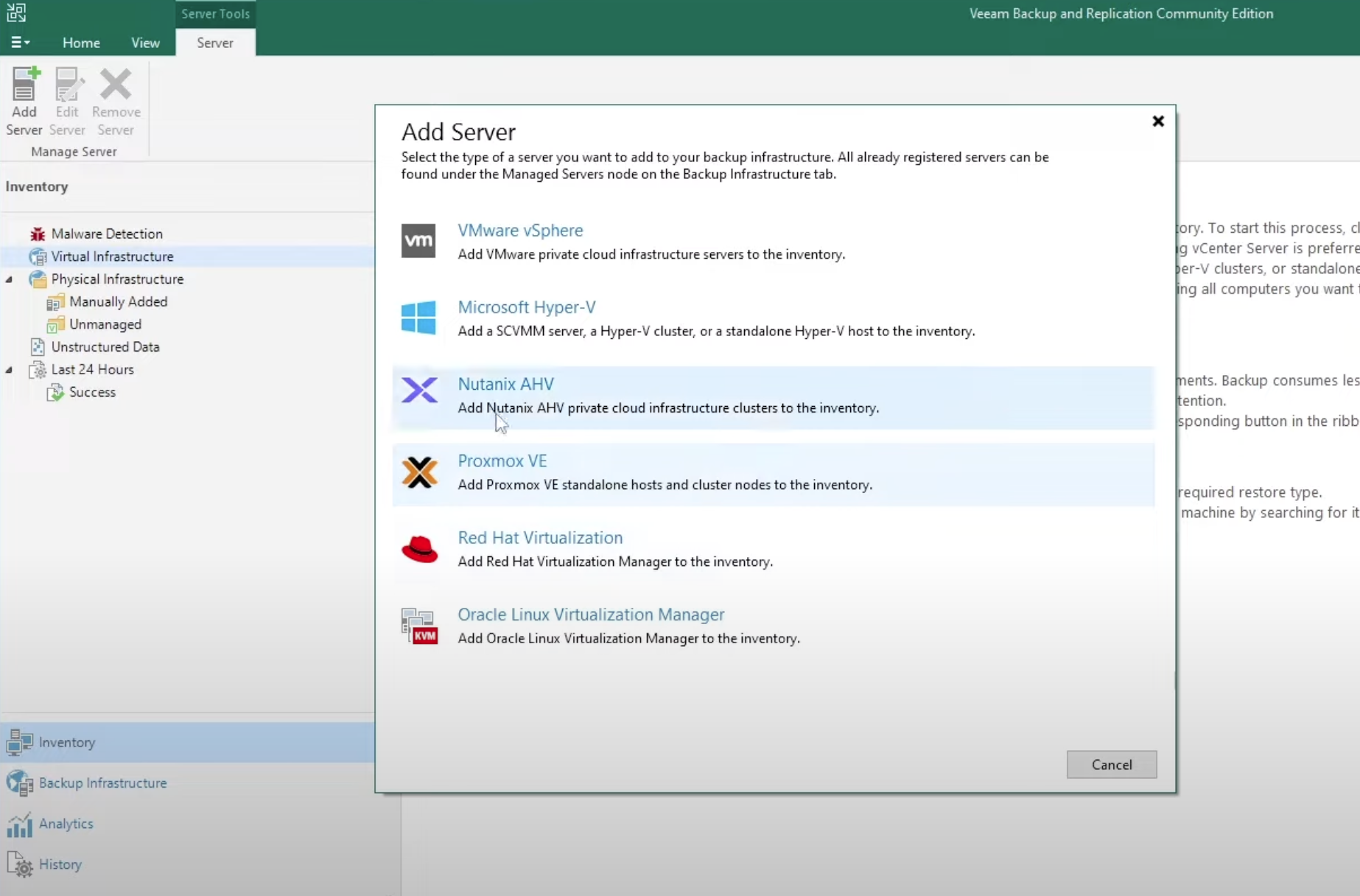
Task: Click the Unmanaged group icon
Action: [x=55, y=324]
